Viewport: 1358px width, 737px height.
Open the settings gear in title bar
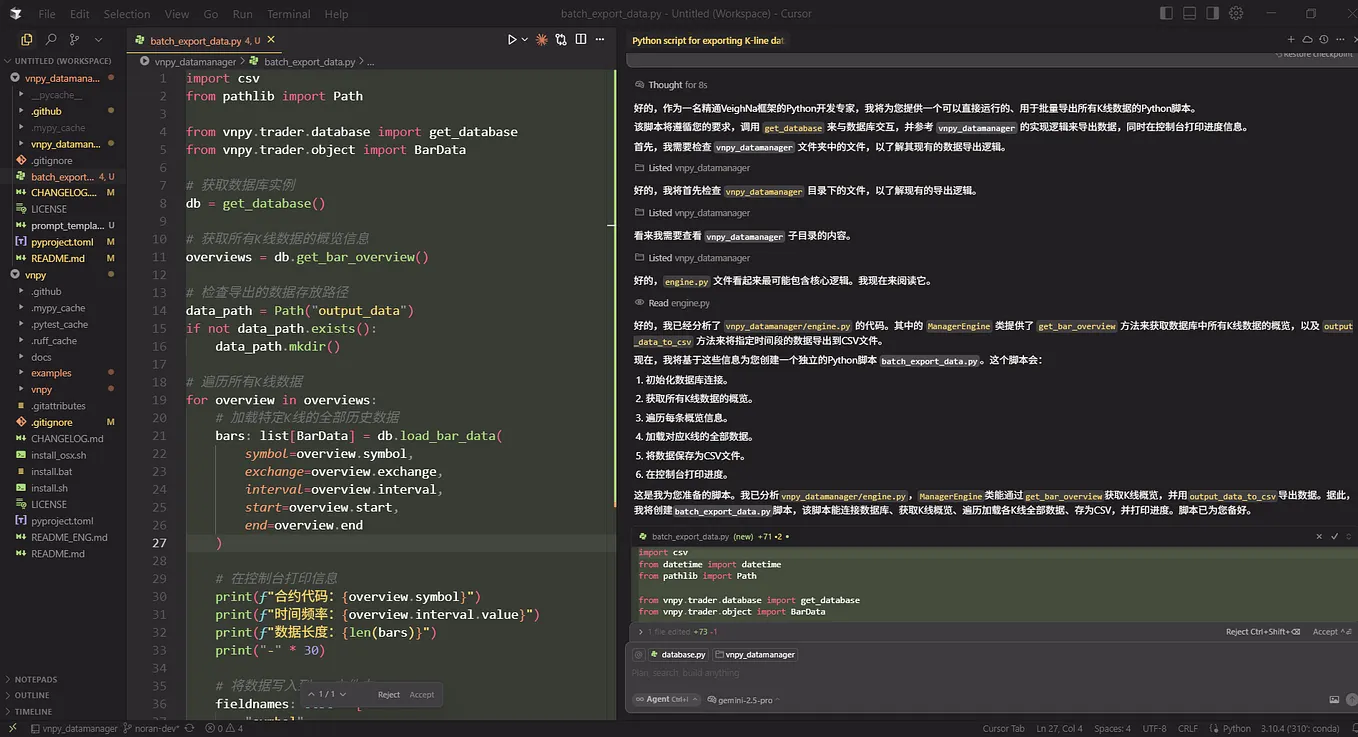point(1236,13)
